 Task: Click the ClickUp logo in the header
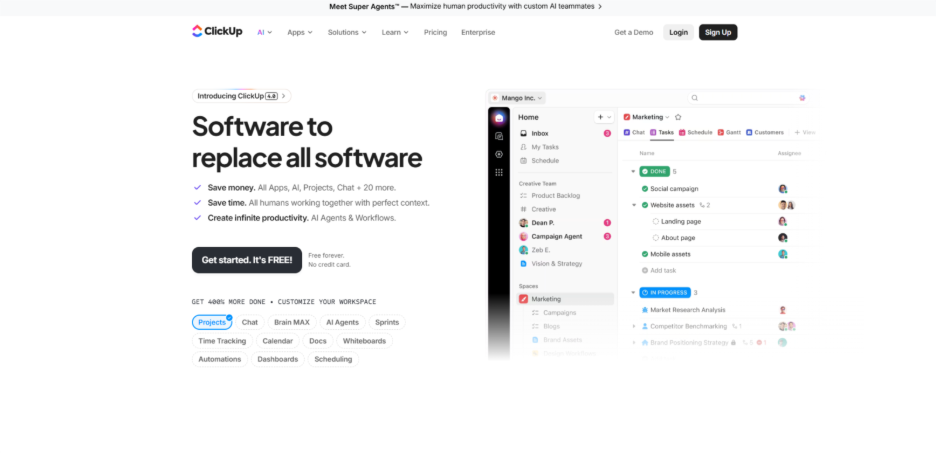click(x=216, y=32)
